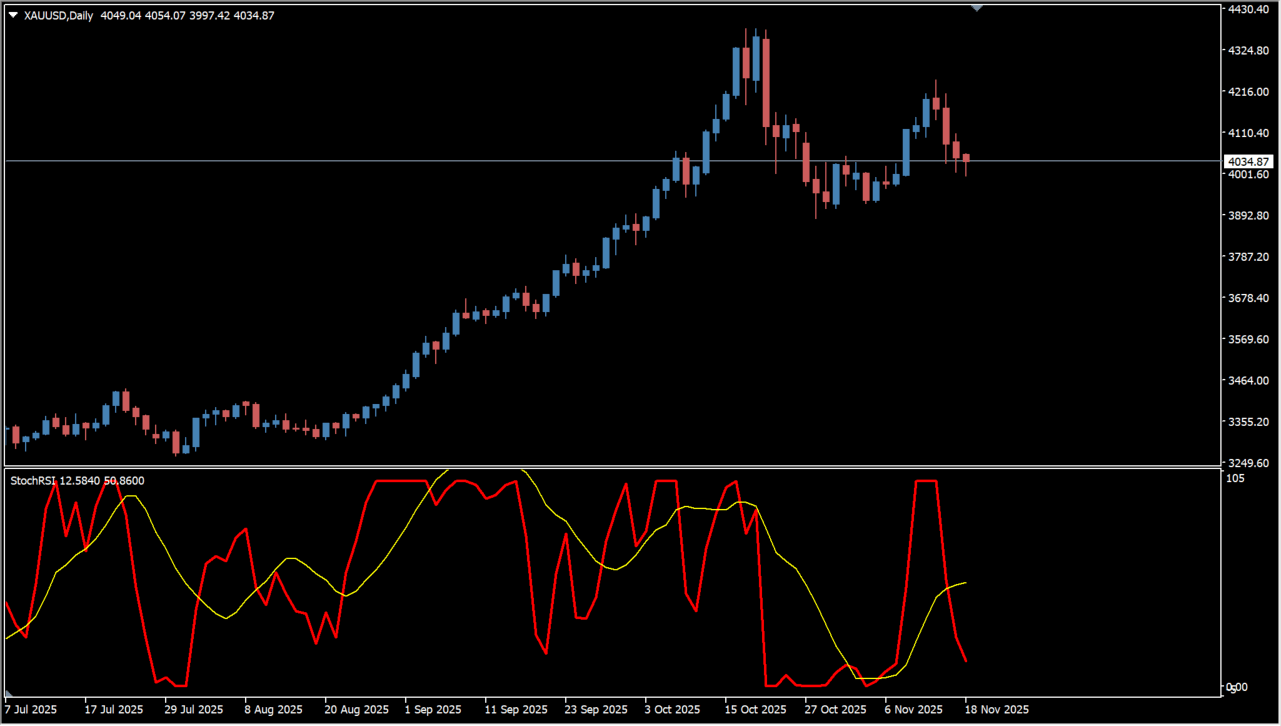Click the 1 Sep 2025 time axis label
Image resolution: width=1281 pixels, height=726 pixels.
pos(434,709)
